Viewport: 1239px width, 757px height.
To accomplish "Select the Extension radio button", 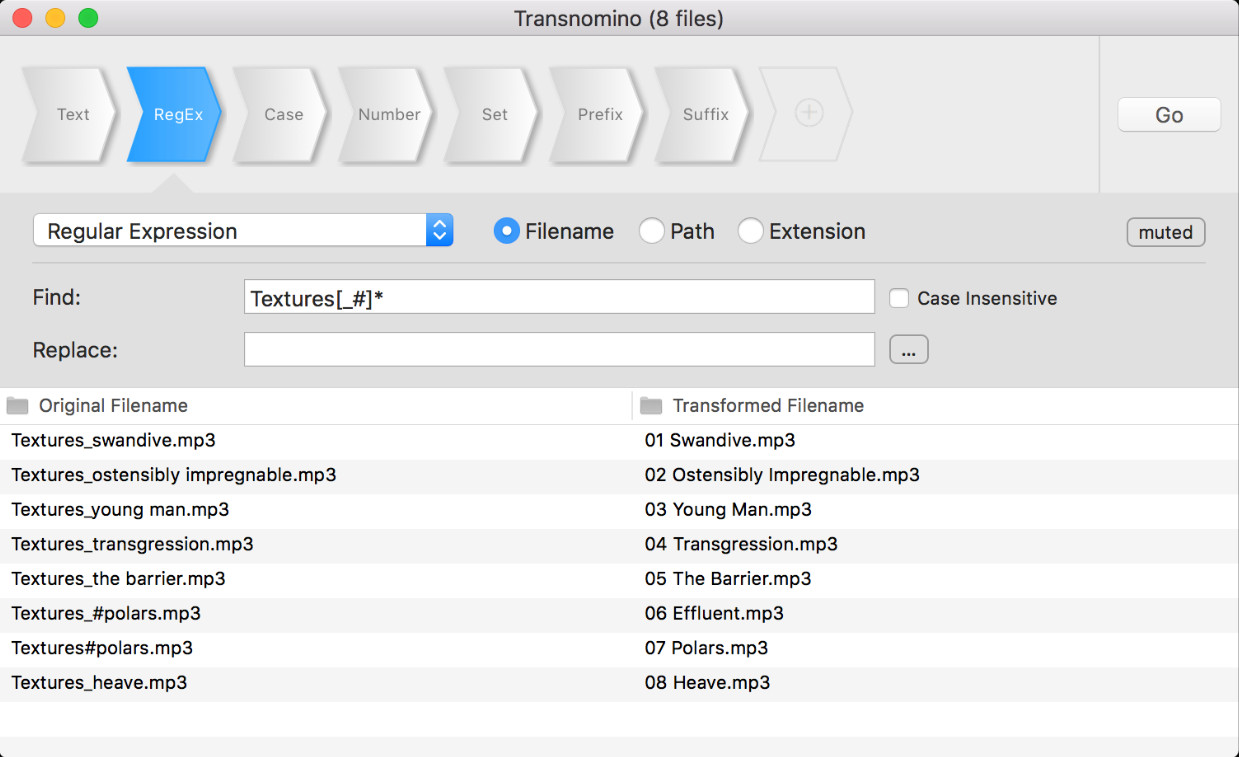I will (x=750, y=231).
